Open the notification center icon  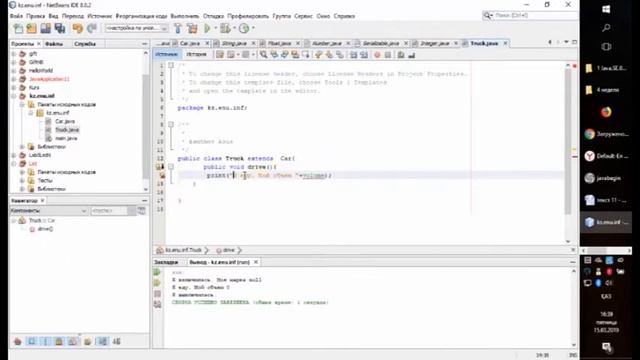(x=606, y=347)
